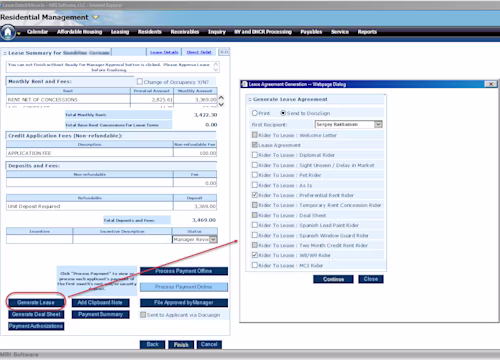The height and width of the screenshot is (360, 500).
Task: Click the small arrow beside home icon
Action: point(19,33)
